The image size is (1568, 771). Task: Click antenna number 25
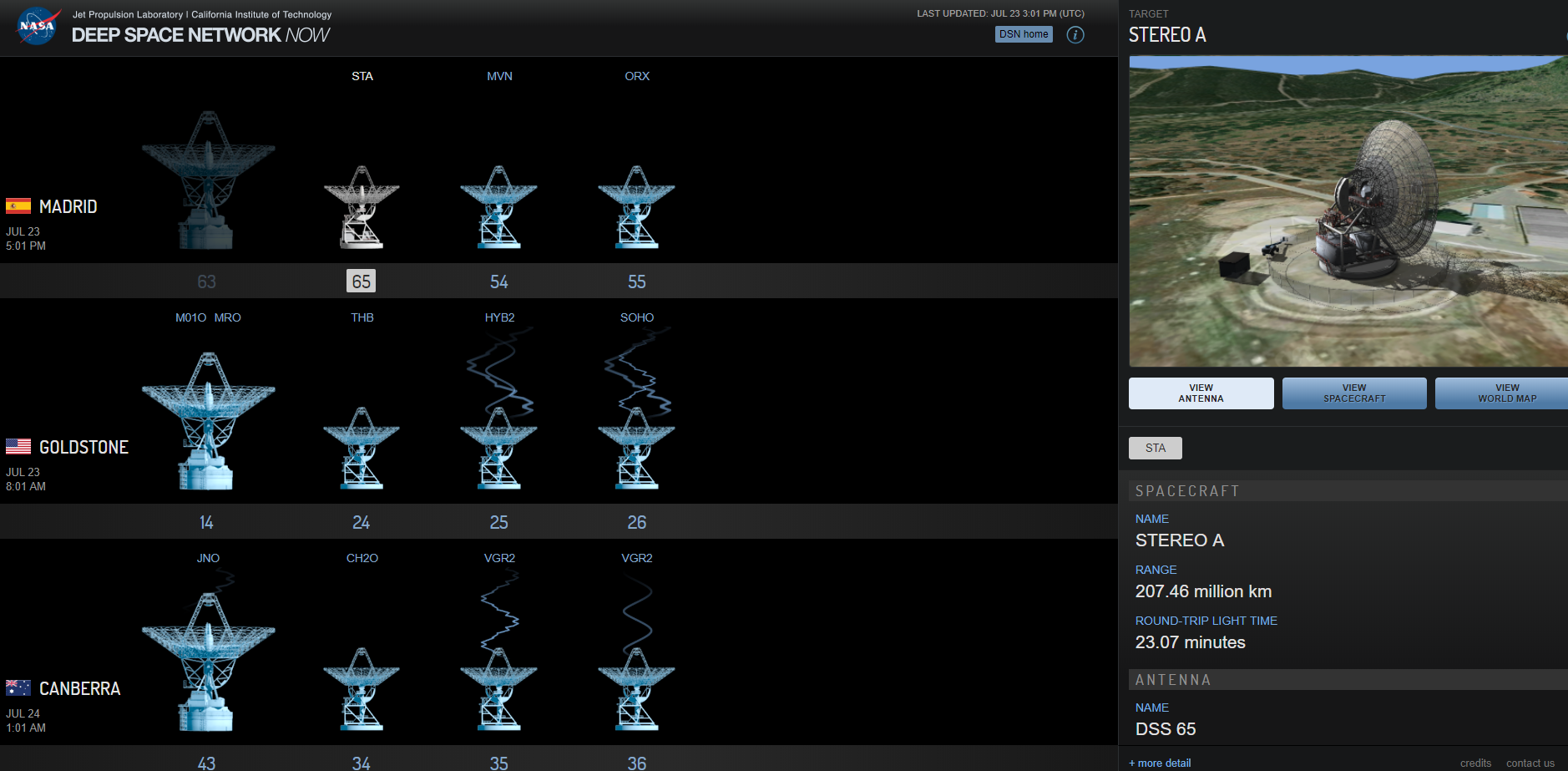tap(498, 522)
